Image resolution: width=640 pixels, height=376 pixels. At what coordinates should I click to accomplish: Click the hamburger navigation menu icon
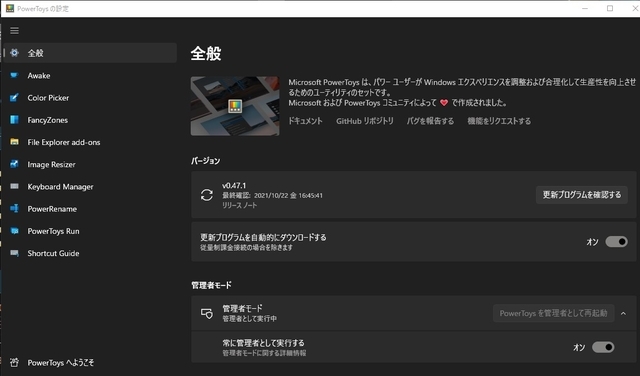[14, 31]
